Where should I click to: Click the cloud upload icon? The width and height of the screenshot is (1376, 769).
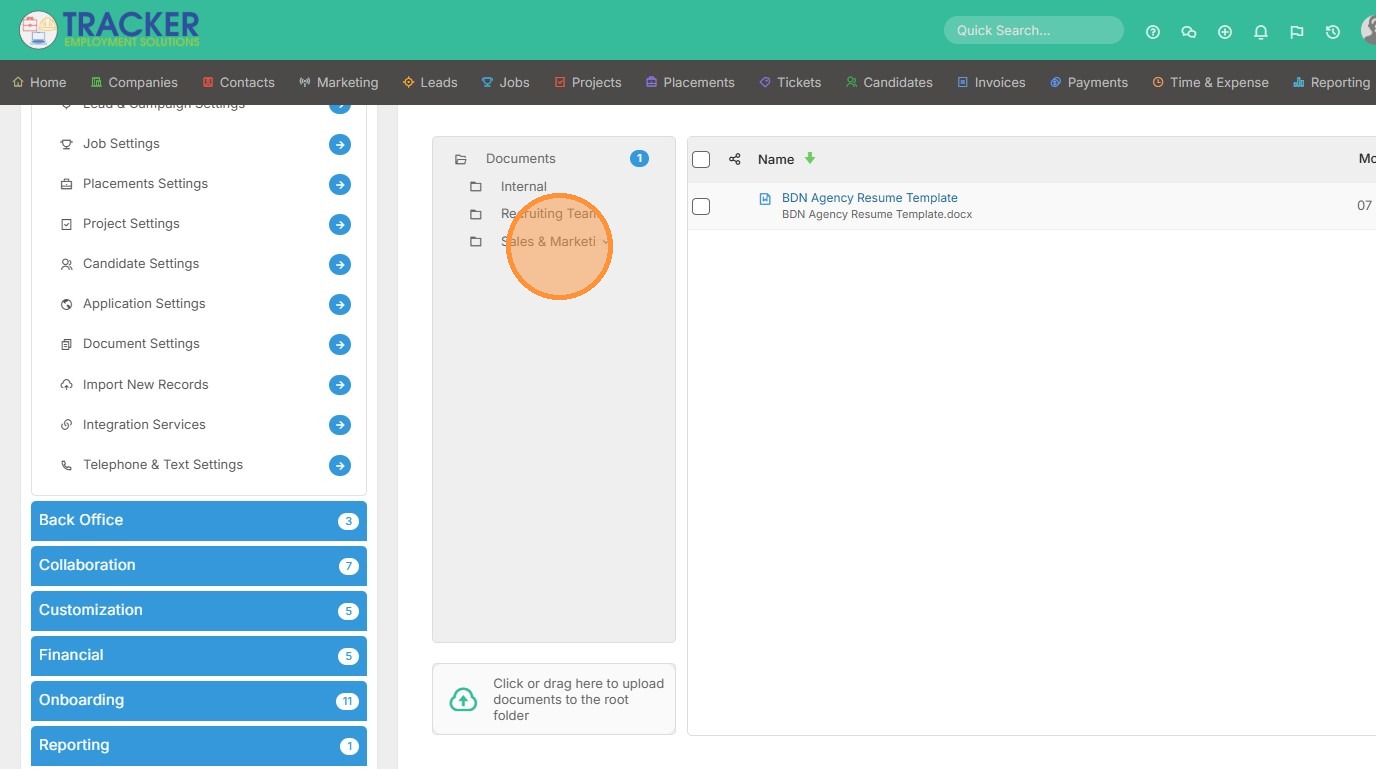coord(463,699)
